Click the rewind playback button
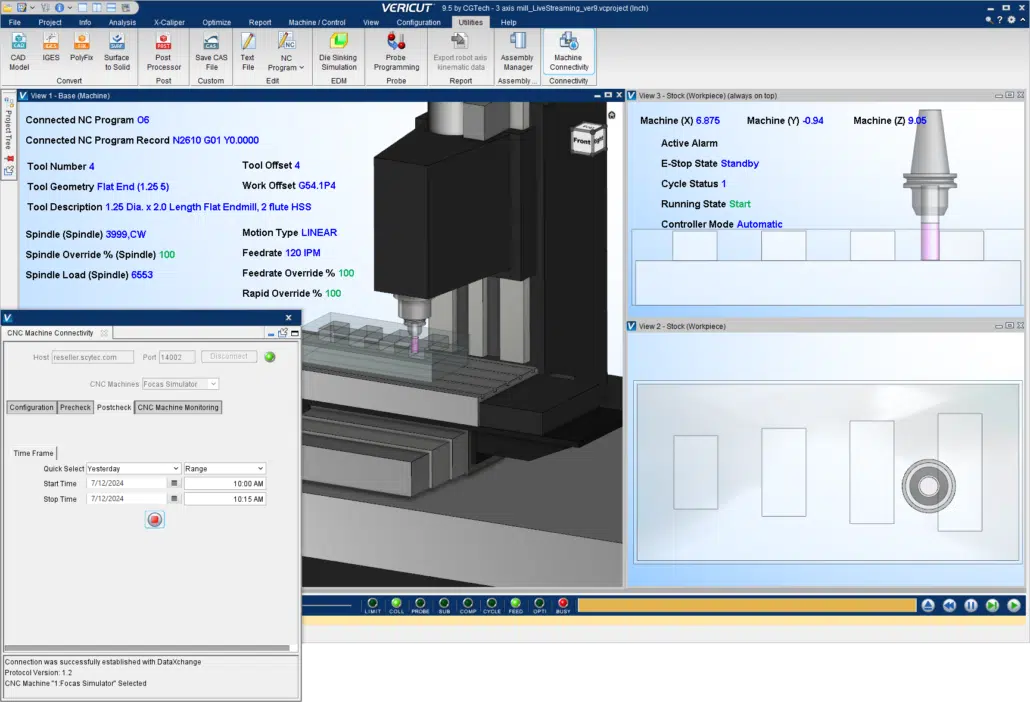Image resolution: width=1030 pixels, height=702 pixels. pyautogui.click(x=949, y=605)
